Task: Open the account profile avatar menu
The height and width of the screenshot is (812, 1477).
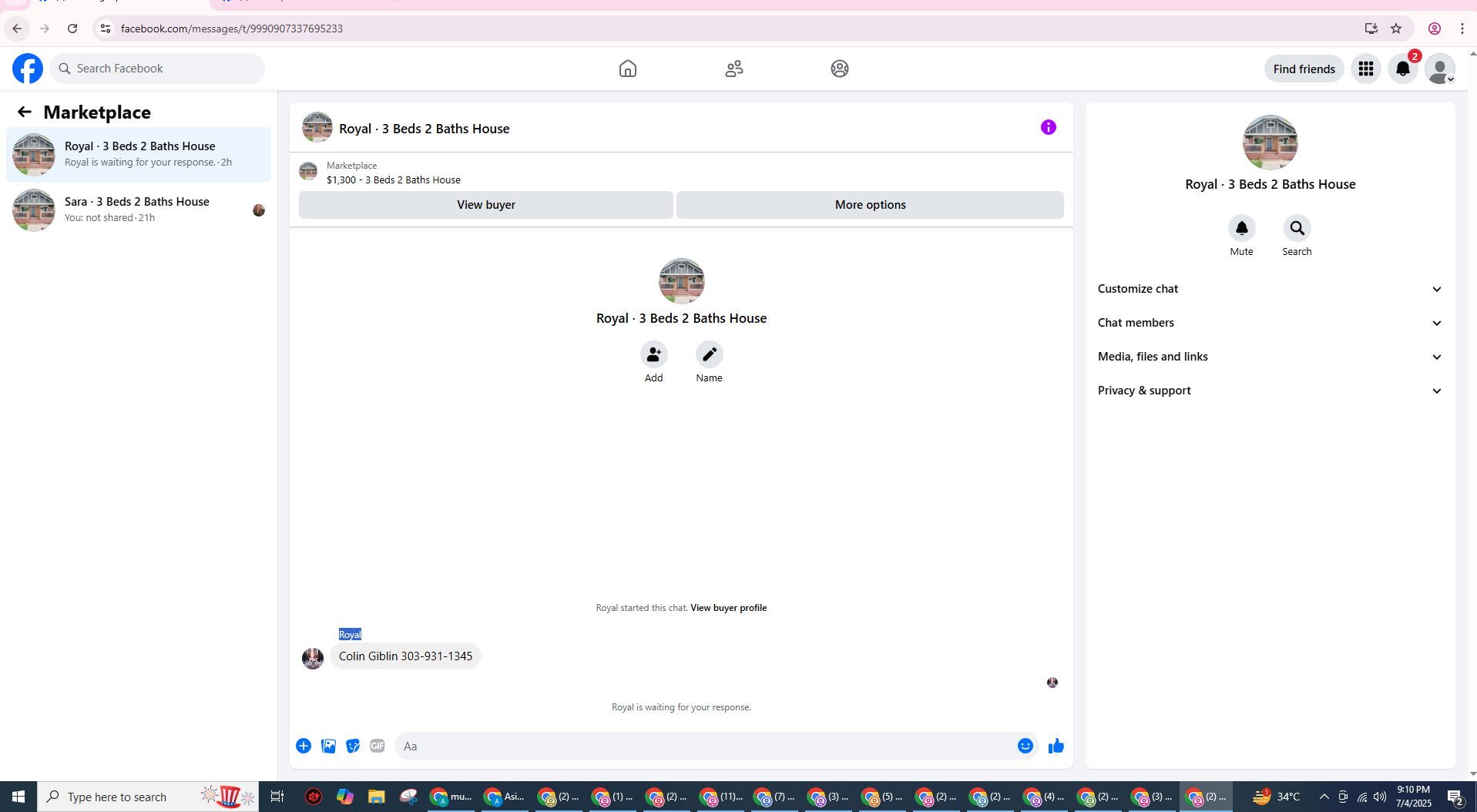Action: (1439, 69)
